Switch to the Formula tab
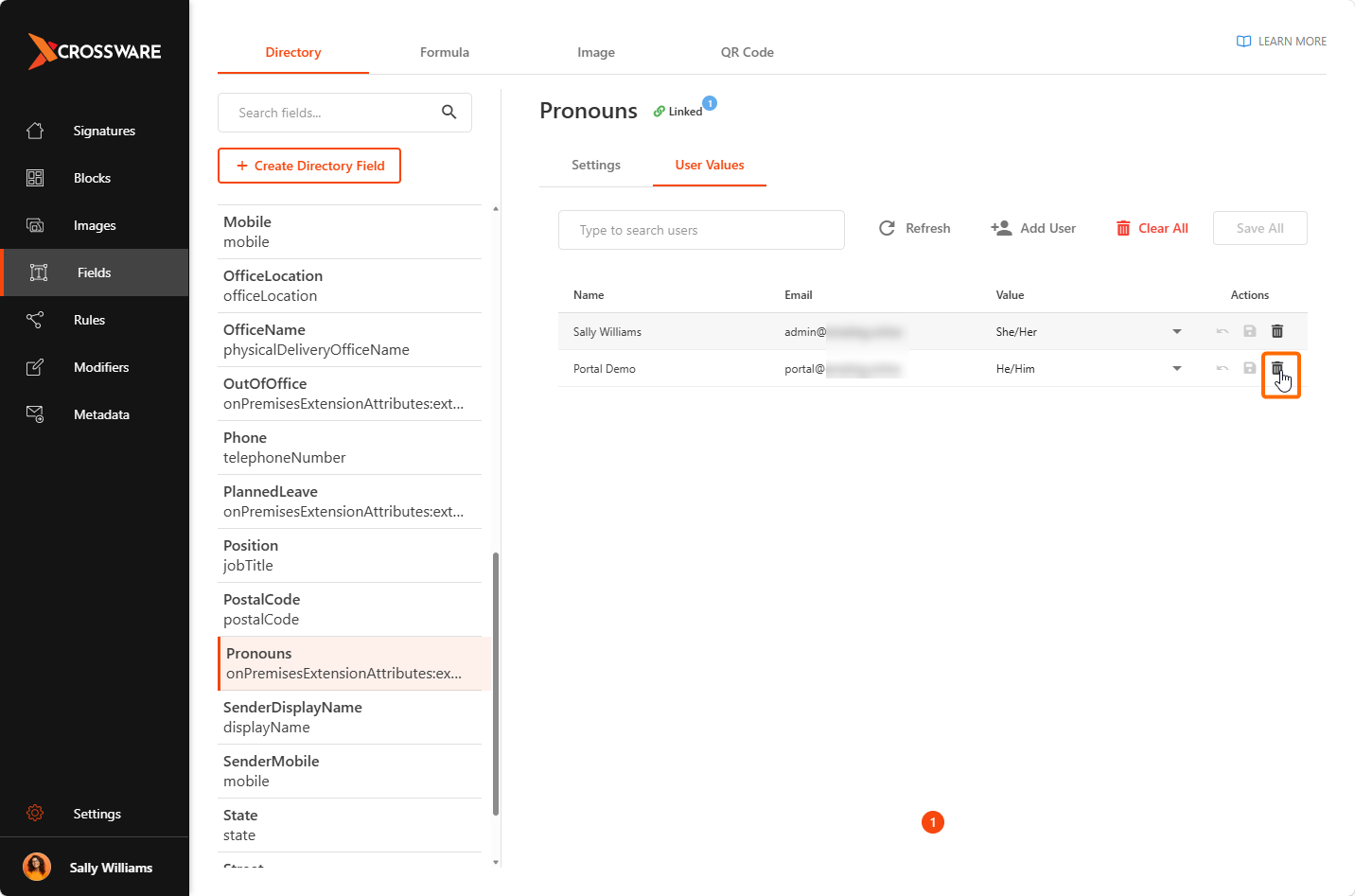Screen dimensions: 1355x896 (445, 52)
